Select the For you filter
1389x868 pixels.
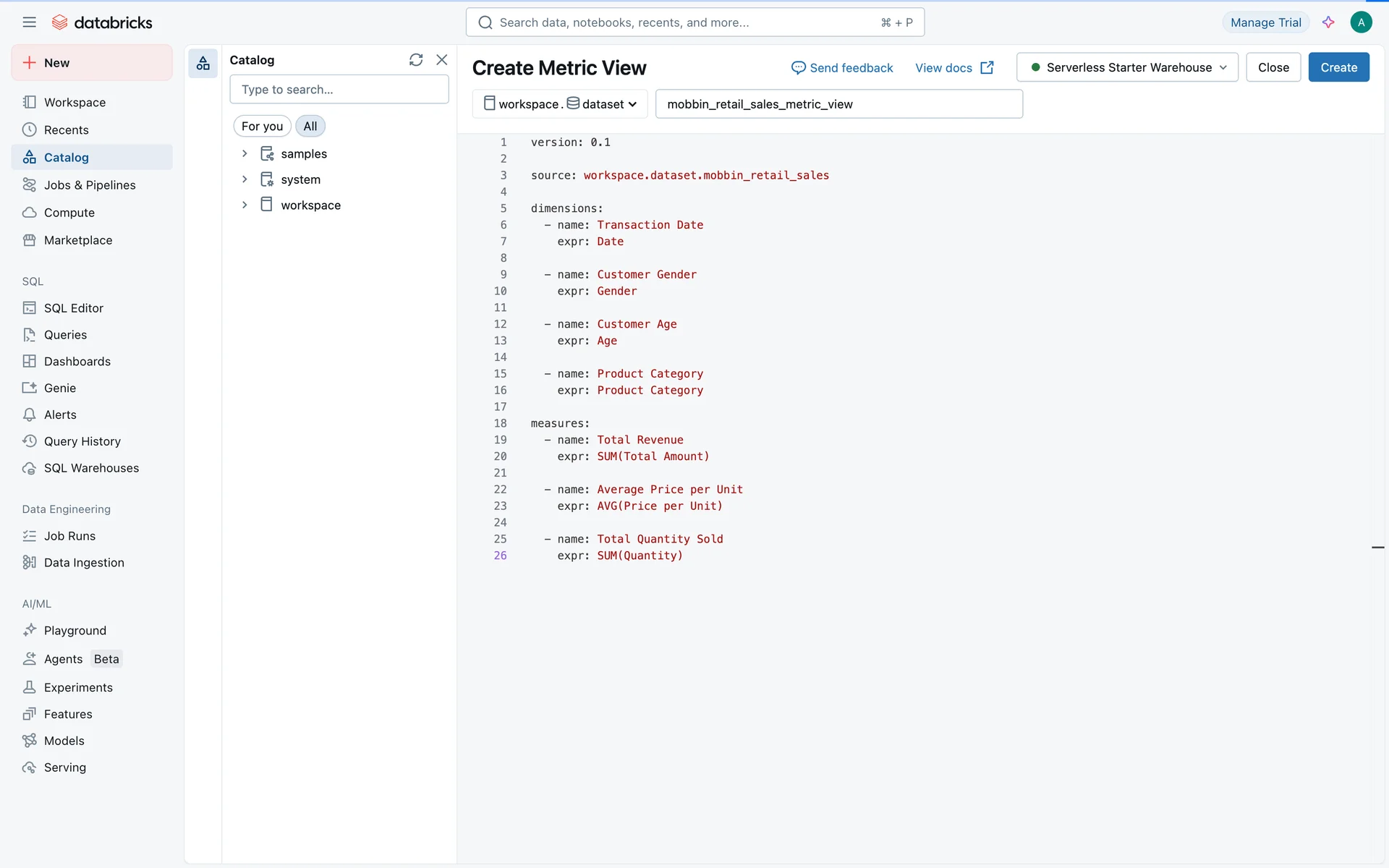tap(262, 127)
